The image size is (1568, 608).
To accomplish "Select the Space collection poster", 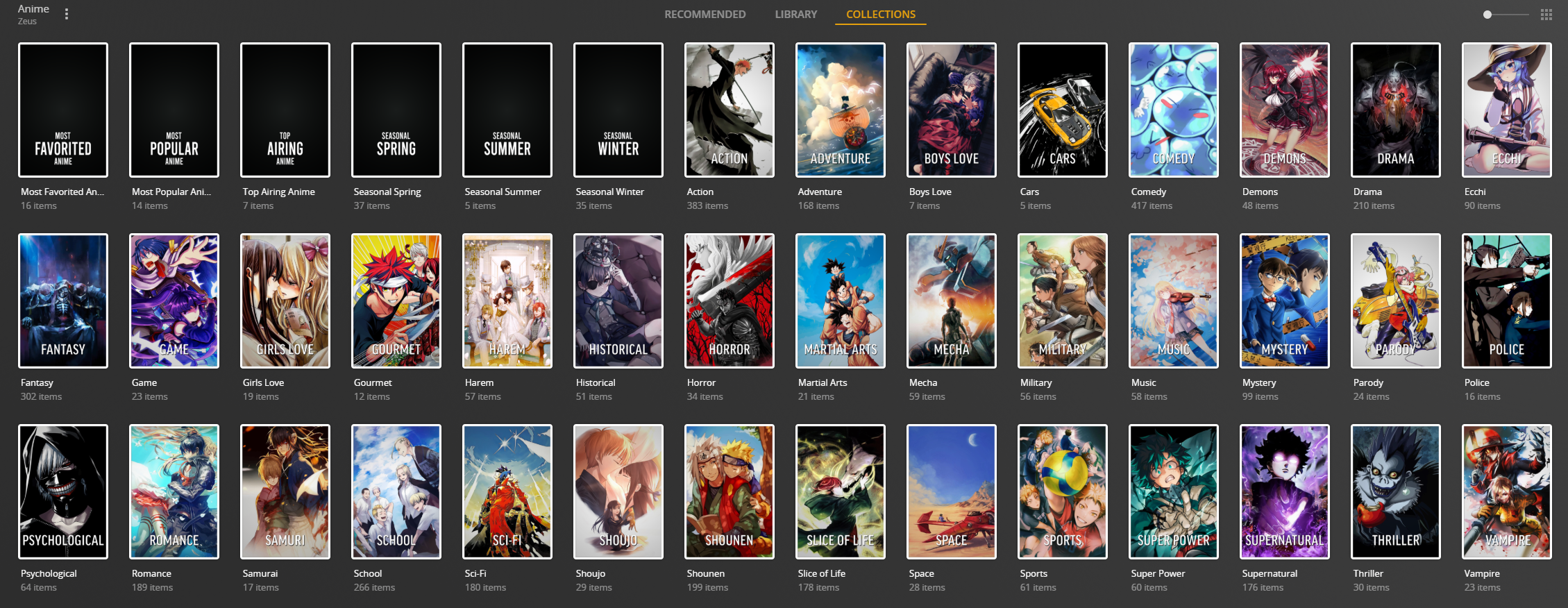I will pyautogui.click(x=952, y=491).
